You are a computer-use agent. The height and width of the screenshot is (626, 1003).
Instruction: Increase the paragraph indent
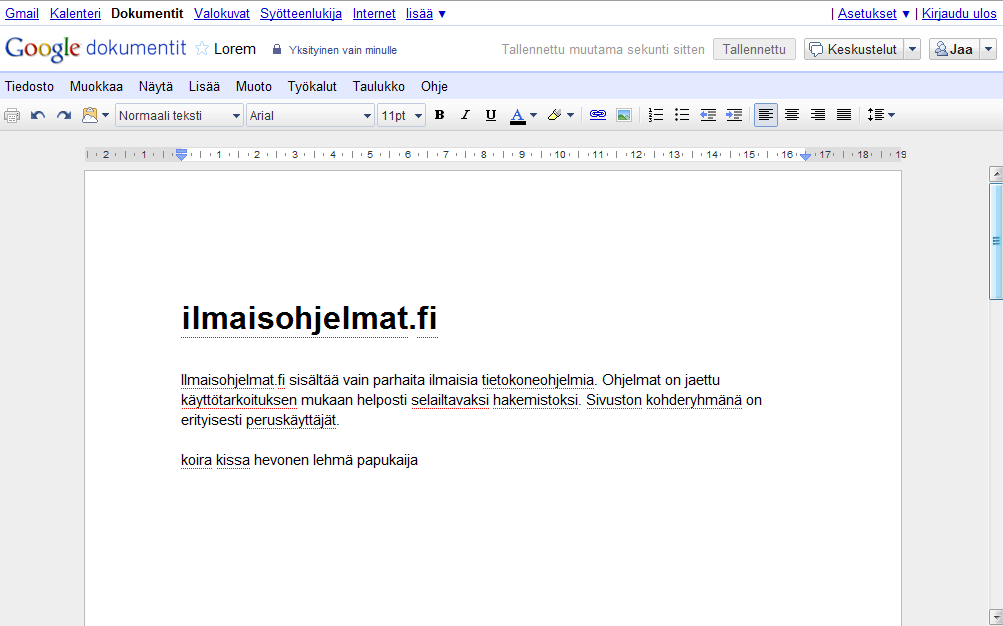(x=734, y=115)
